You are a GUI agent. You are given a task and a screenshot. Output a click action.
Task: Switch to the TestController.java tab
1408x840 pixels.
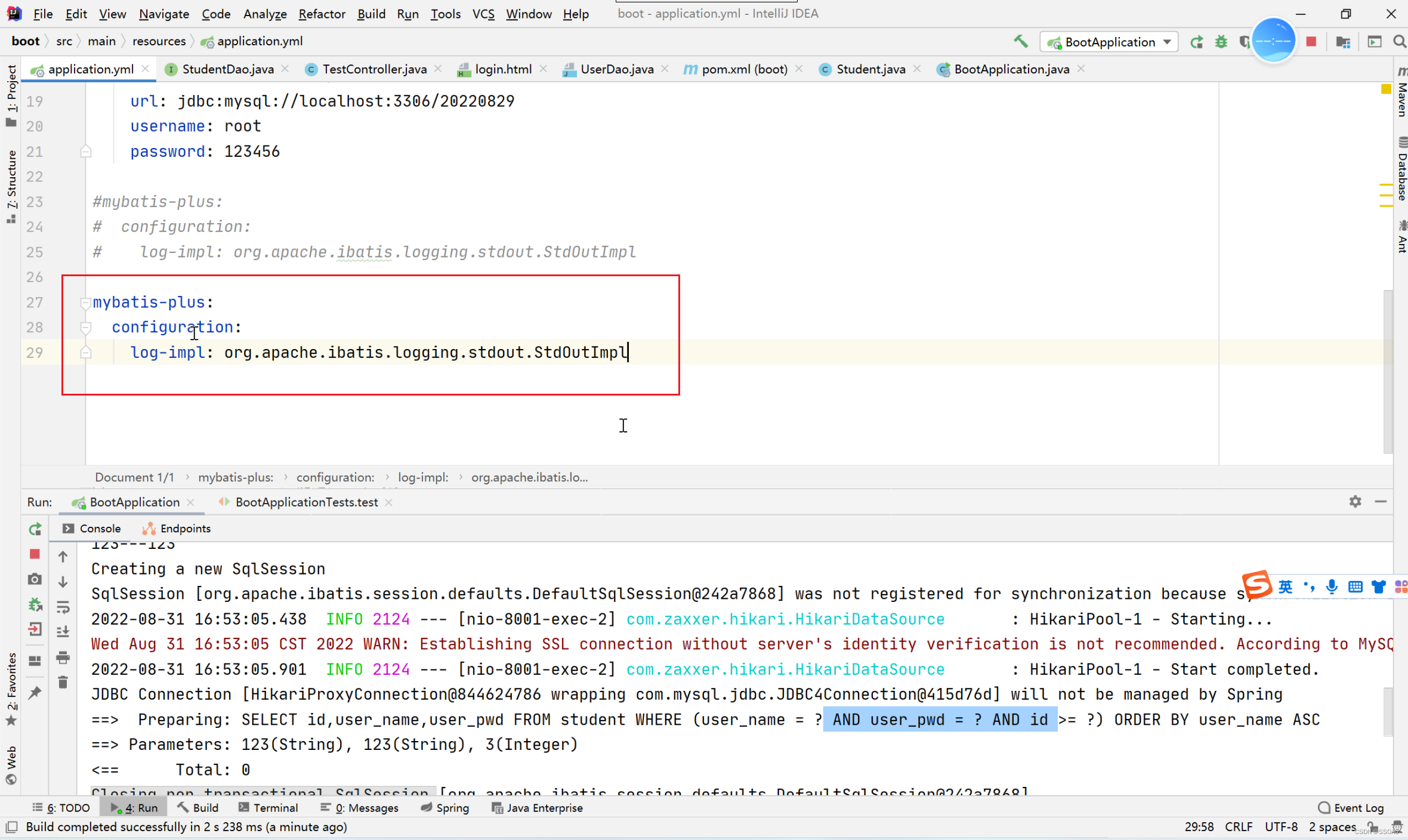click(374, 69)
